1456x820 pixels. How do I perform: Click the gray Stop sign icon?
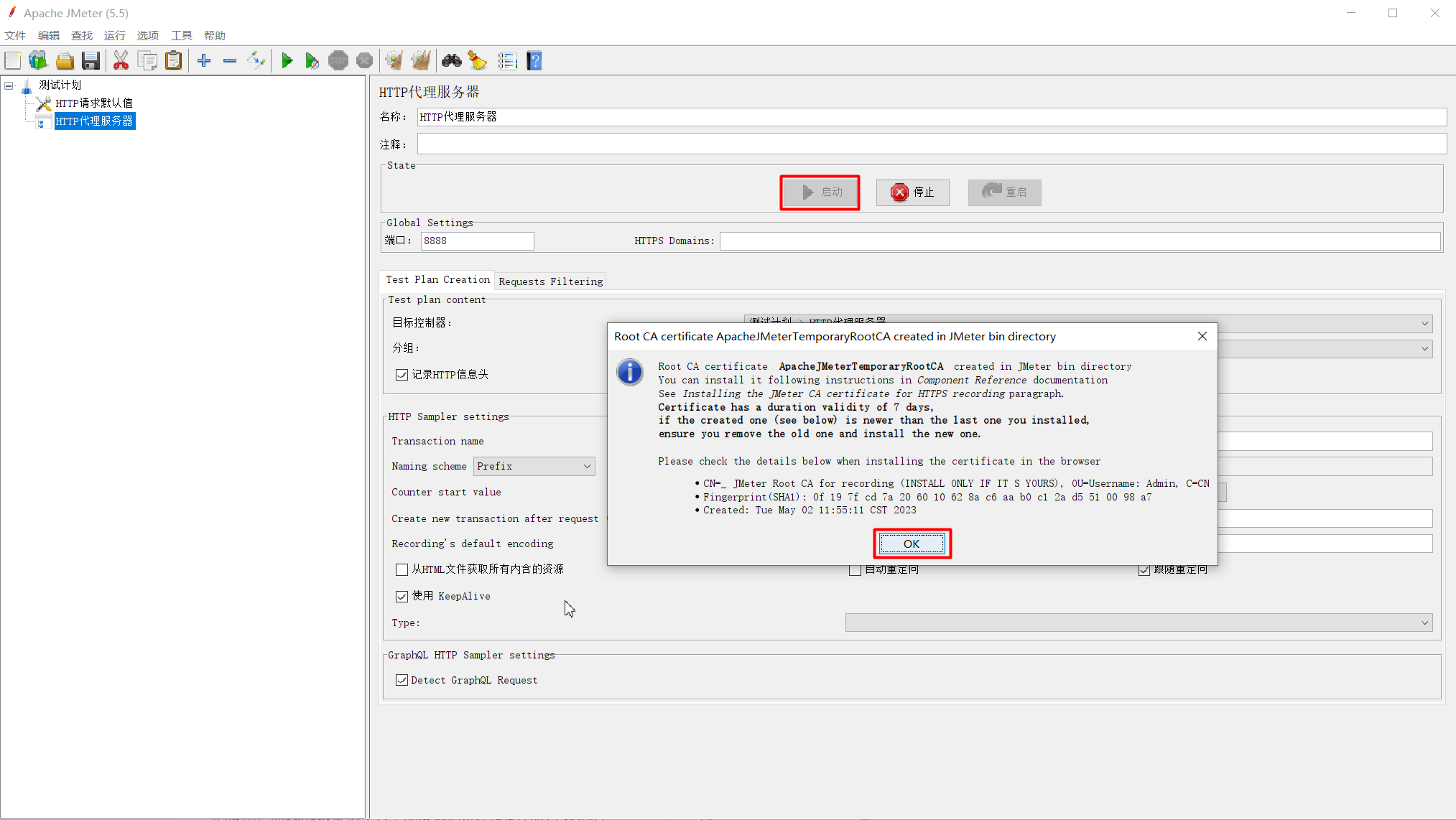pos(338,61)
